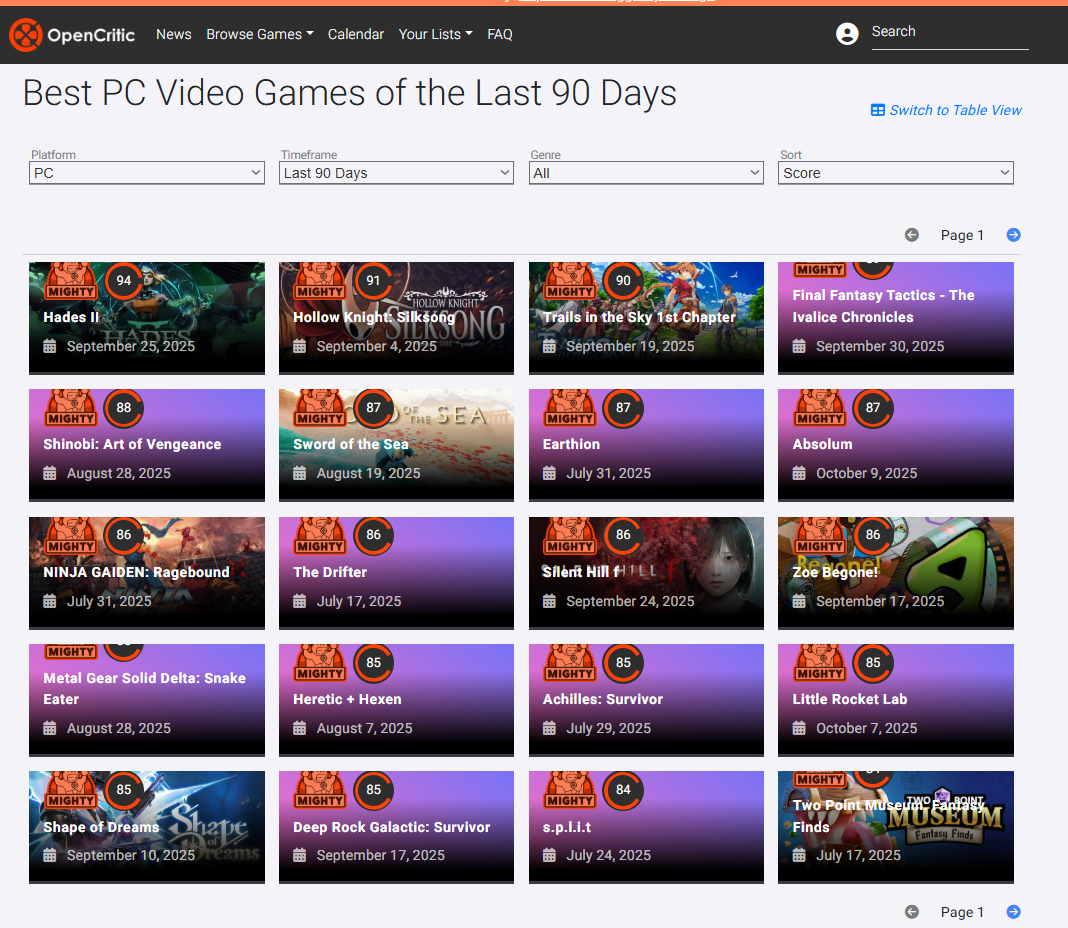Screen dimensions: 1068x928
Task: Click the 94 score circle on Hades II
Action: click(x=123, y=281)
